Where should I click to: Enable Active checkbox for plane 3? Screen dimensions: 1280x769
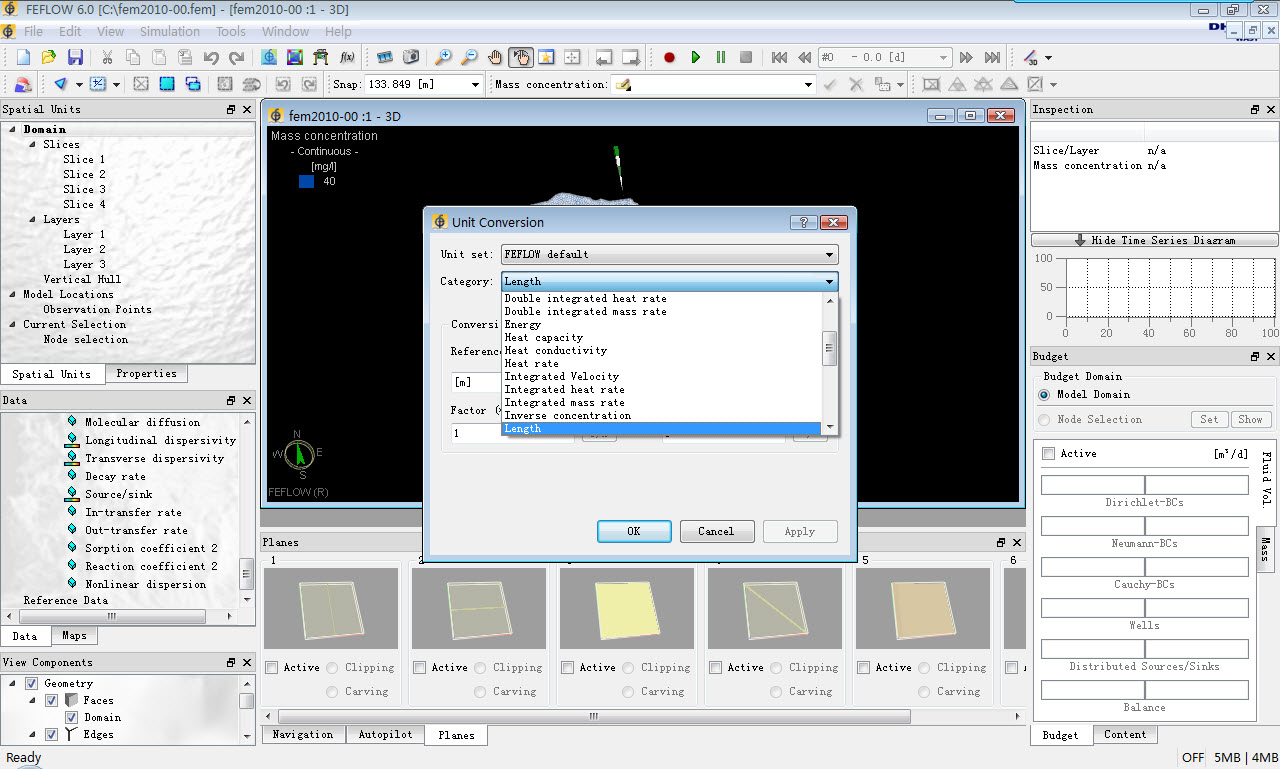point(569,667)
